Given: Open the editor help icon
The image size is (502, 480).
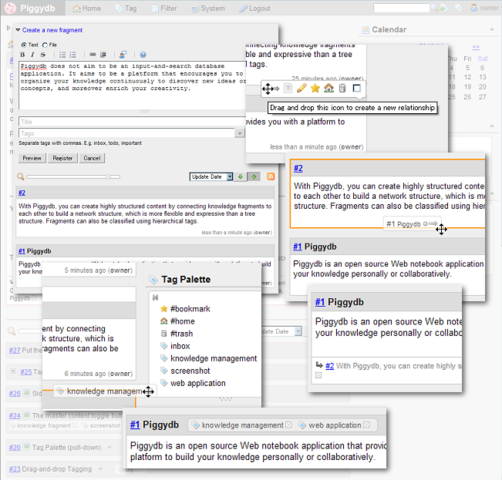Looking at the screenshot, I should 143,55.
